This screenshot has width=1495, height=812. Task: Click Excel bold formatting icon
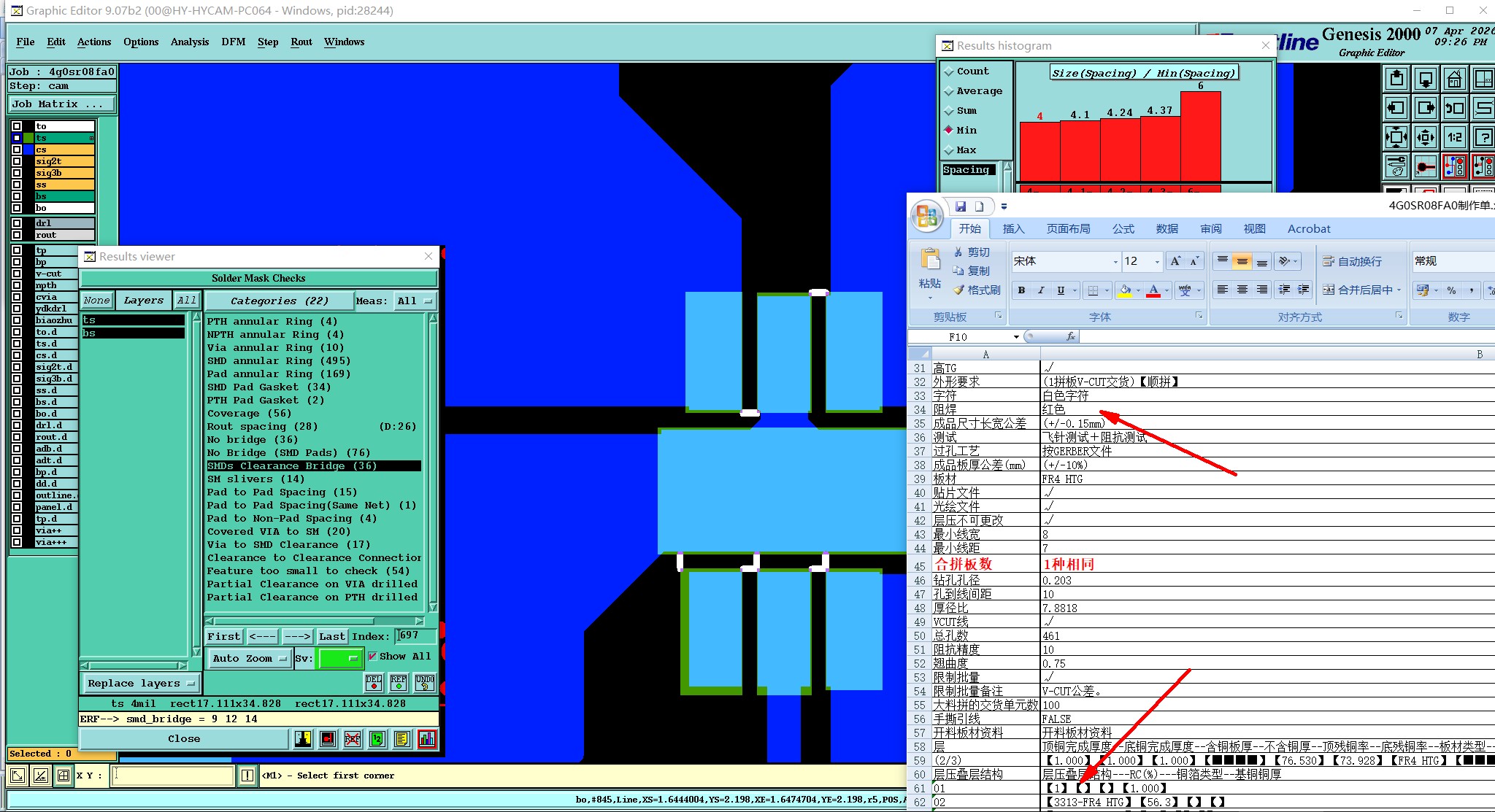click(x=1021, y=290)
